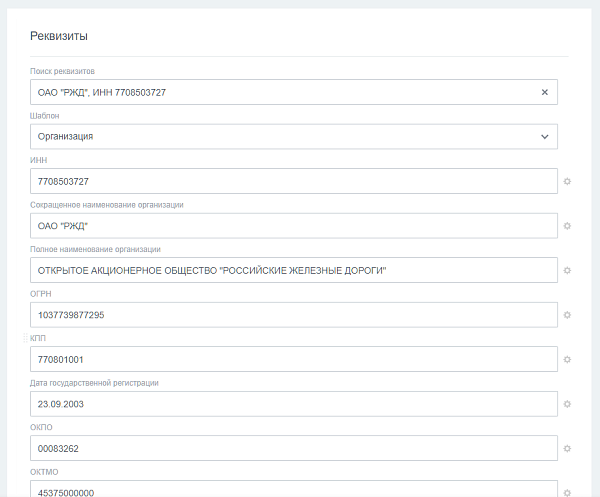This screenshot has height=497, width=600.
Task: Open gear settings for ОКТМО field
Action: (567, 493)
